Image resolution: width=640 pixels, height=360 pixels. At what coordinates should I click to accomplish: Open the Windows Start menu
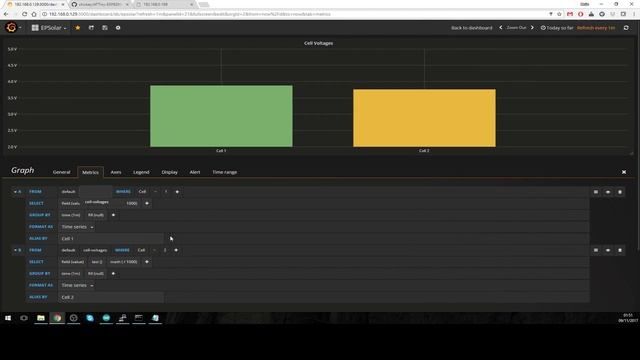pos(8,318)
